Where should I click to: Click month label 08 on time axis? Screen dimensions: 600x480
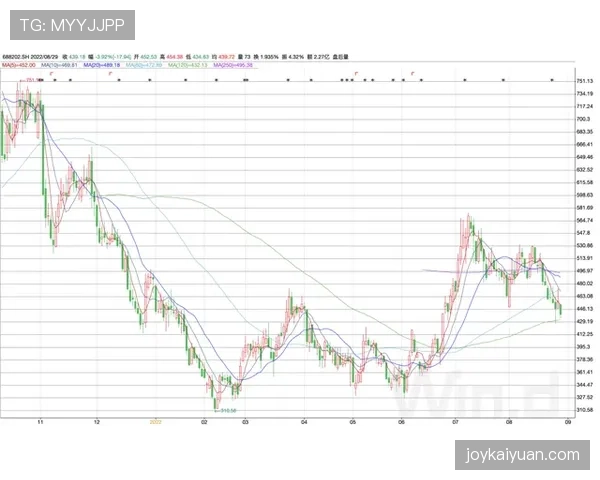coord(509,422)
